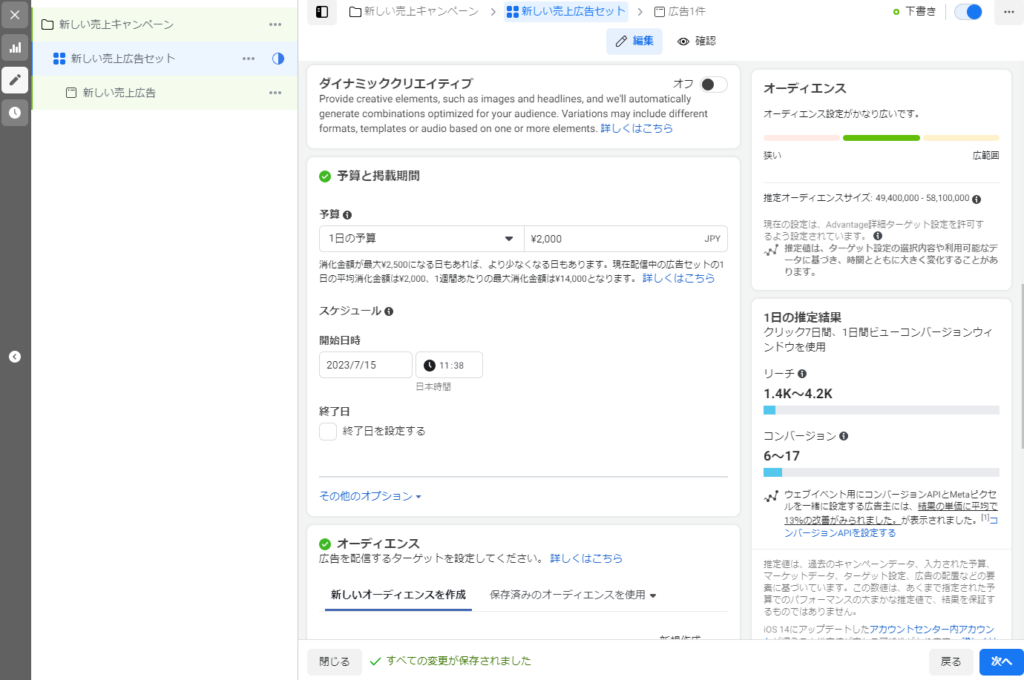This screenshot has width=1024, height=680.
Task: Click the 開始日時 date field
Action: (365, 365)
